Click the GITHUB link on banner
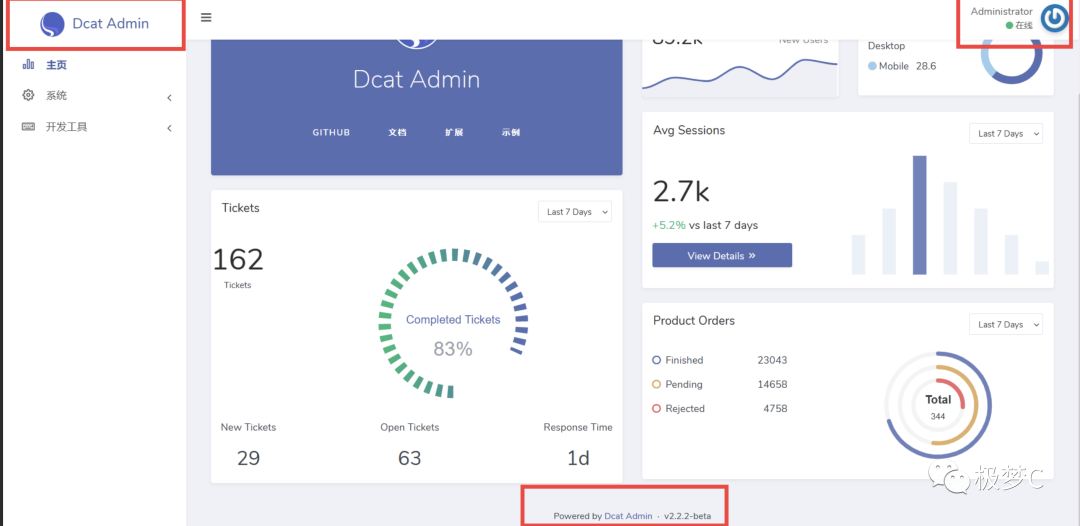 click(x=331, y=132)
